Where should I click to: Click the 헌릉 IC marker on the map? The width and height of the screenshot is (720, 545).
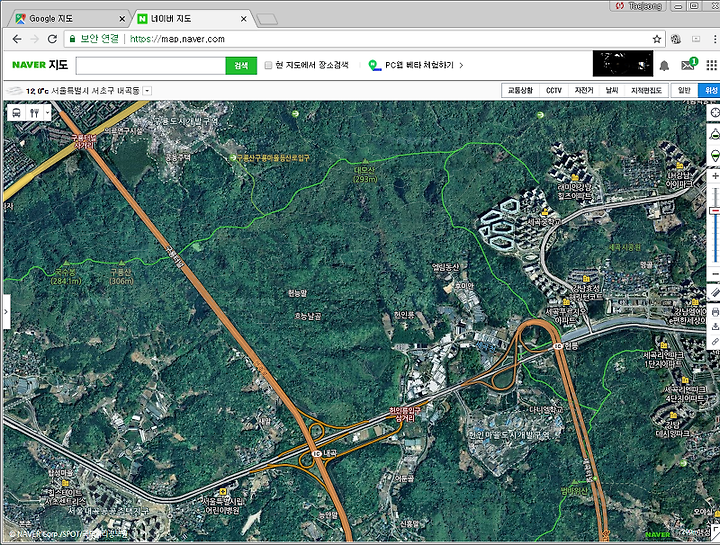[x=557, y=346]
